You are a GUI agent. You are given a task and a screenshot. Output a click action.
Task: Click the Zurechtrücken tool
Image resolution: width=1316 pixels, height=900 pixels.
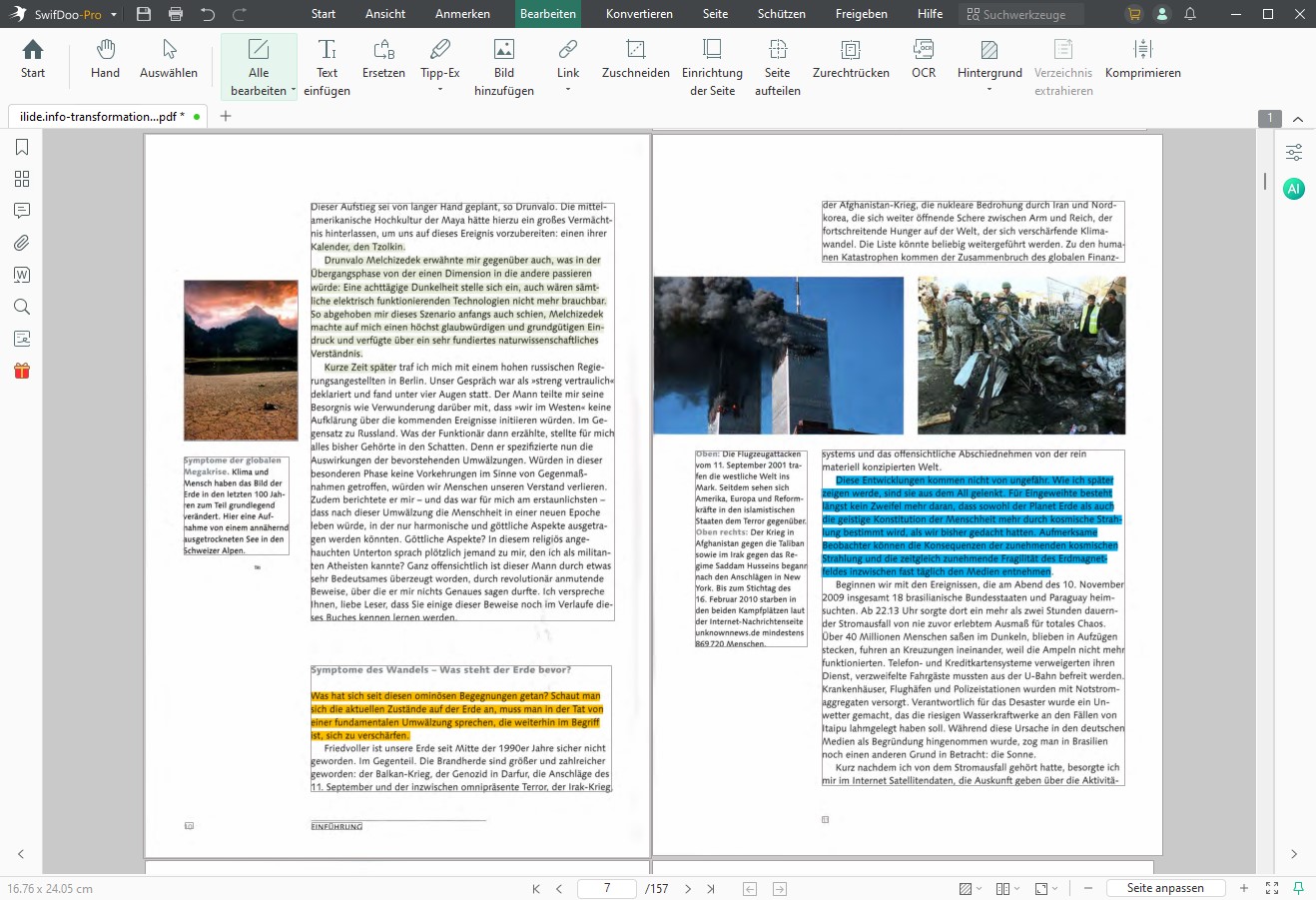[851, 60]
